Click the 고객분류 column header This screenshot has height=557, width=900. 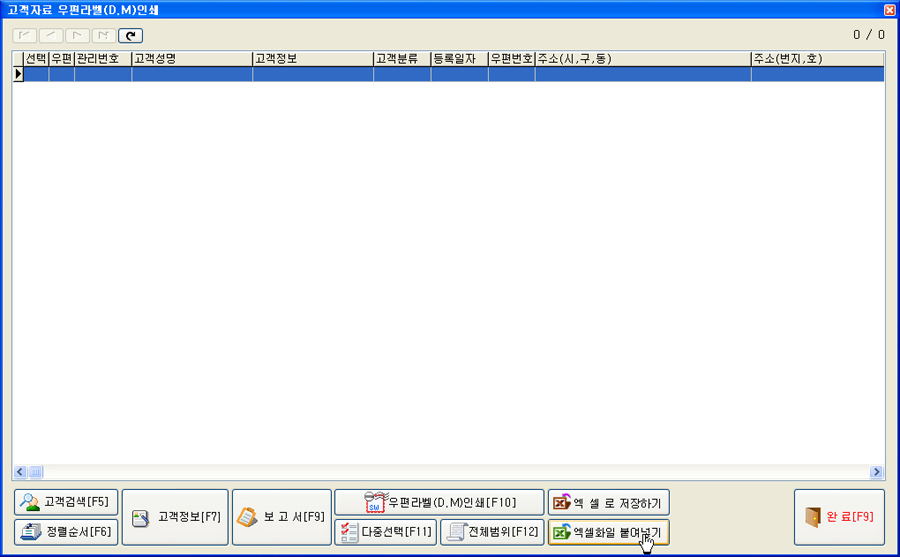402,59
